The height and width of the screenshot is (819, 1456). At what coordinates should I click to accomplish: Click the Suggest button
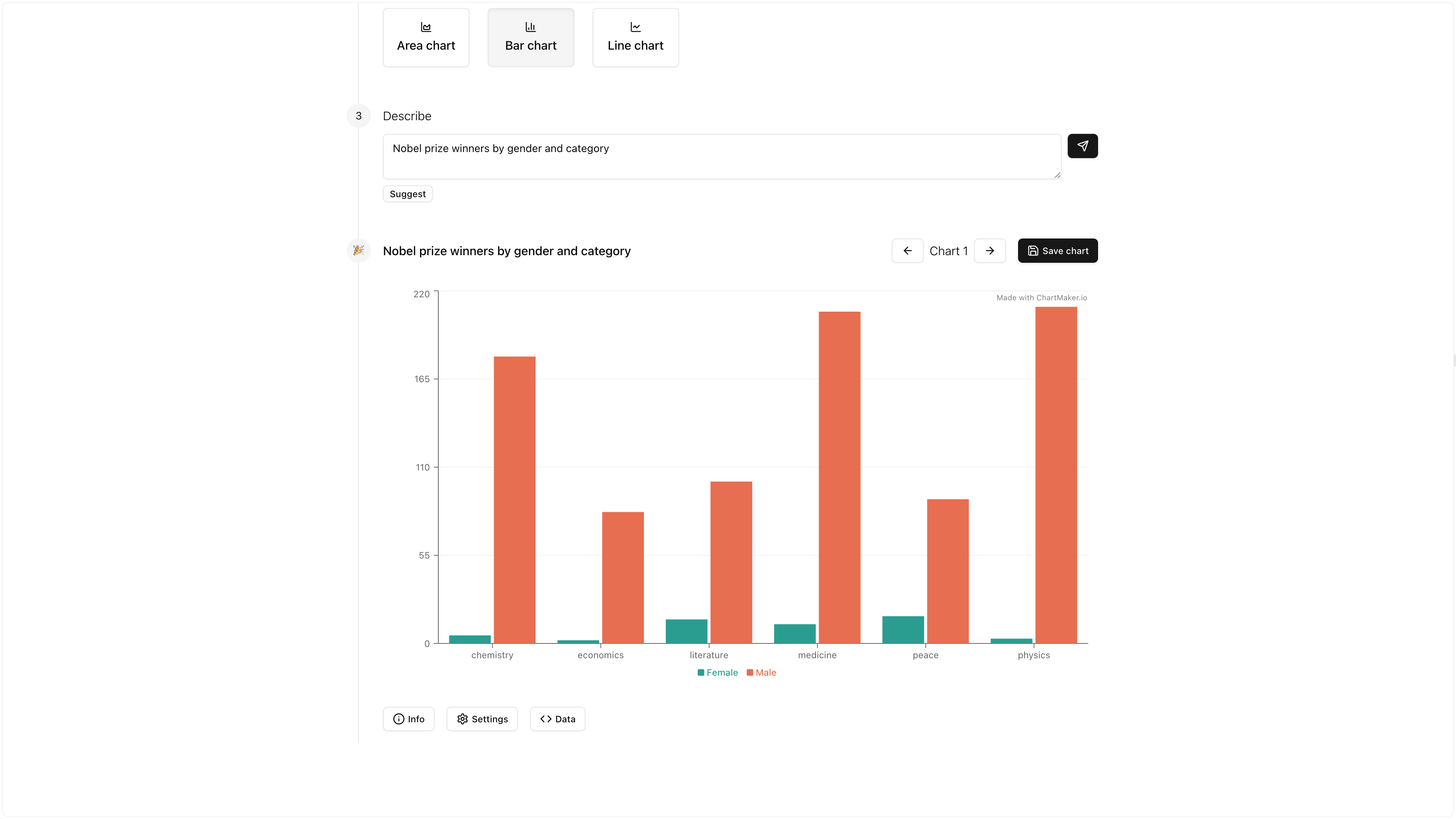[x=407, y=194]
